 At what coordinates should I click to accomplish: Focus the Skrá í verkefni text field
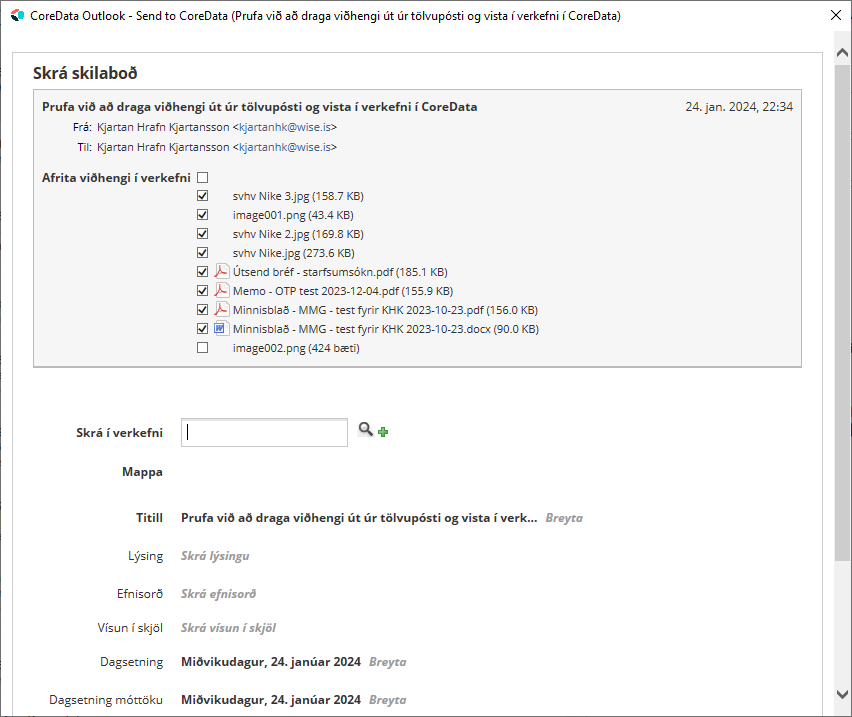(264, 433)
